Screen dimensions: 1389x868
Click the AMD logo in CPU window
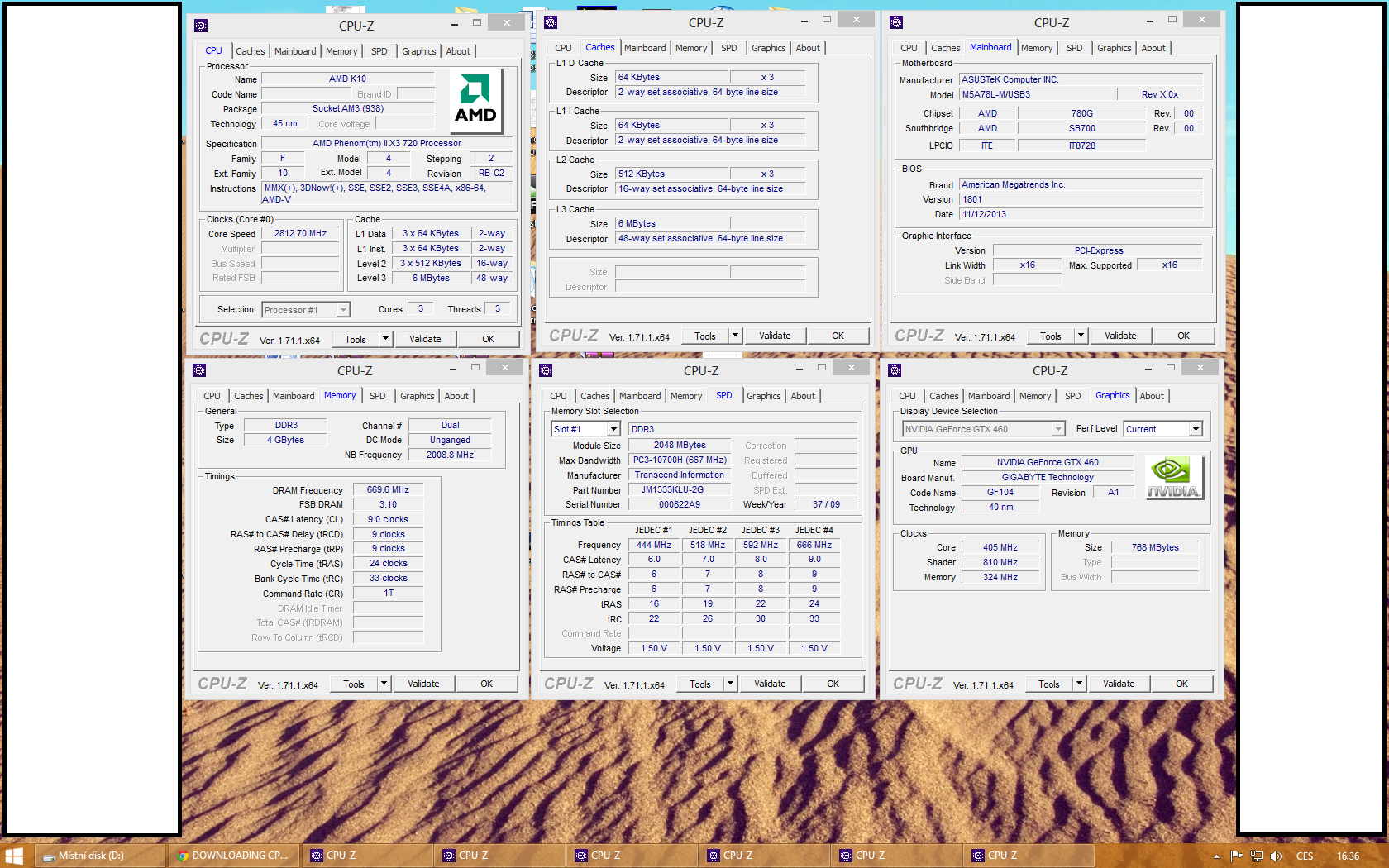[x=475, y=101]
